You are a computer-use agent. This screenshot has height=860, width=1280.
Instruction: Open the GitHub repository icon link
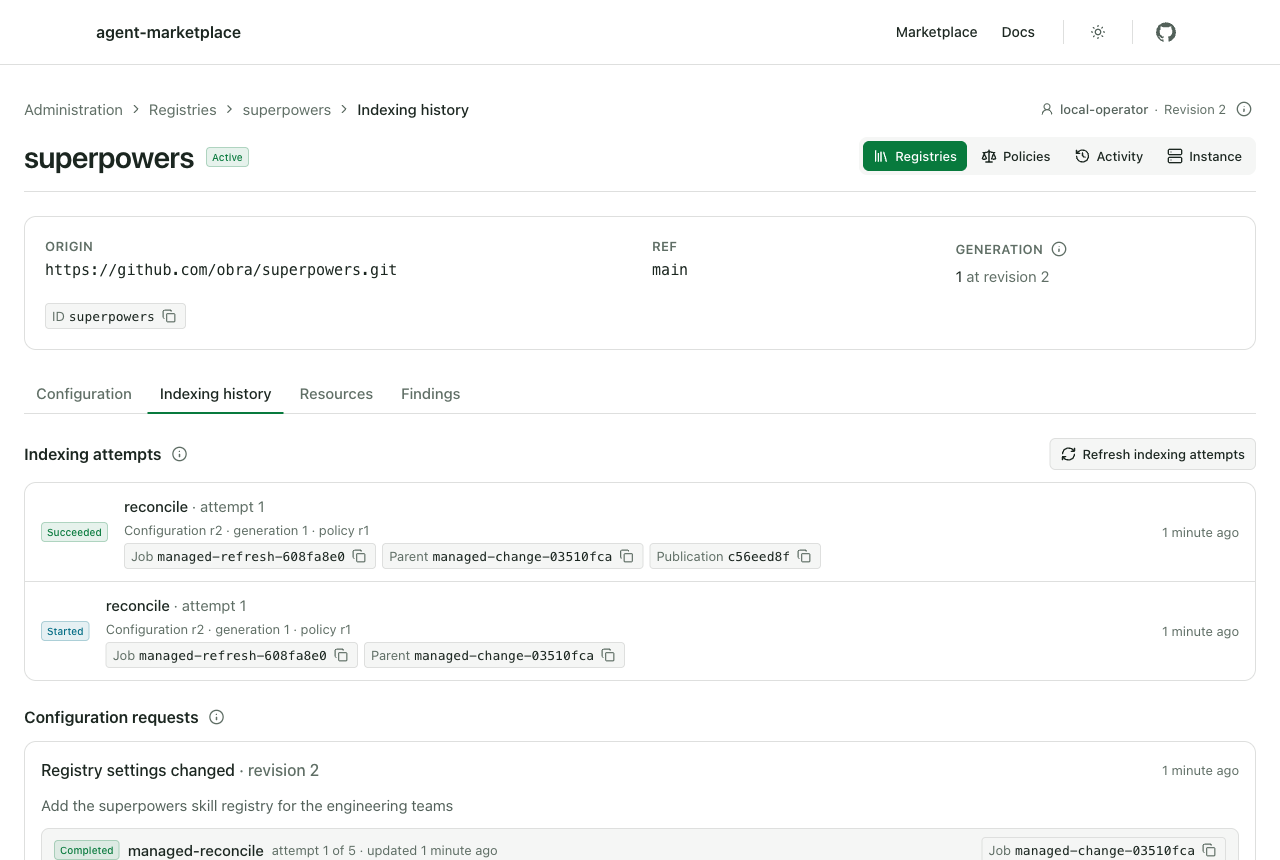[x=1166, y=32]
